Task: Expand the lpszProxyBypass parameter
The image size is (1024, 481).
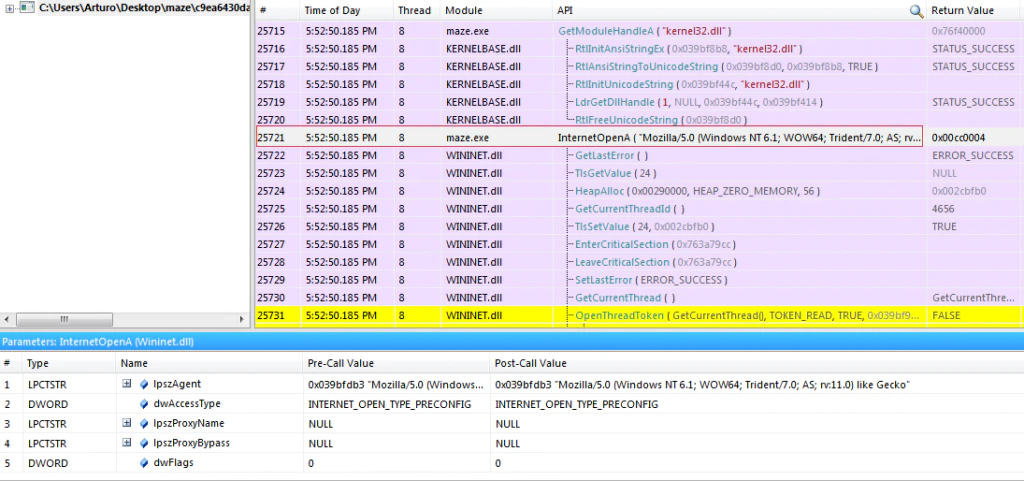Action: click(127, 442)
